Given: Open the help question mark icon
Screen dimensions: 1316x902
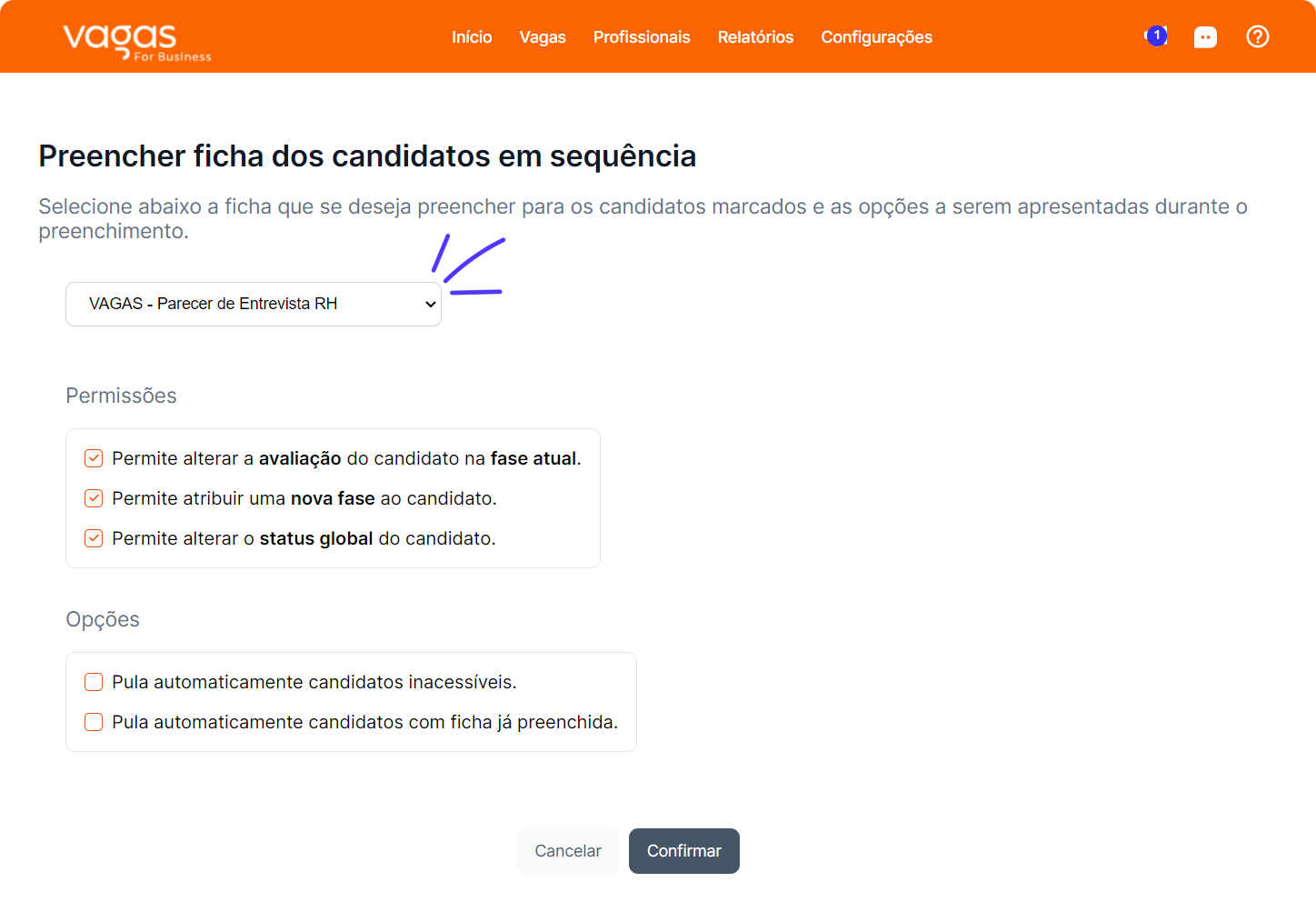Looking at the screenshot, I should pyautogui.click(x=1258, y=36).
